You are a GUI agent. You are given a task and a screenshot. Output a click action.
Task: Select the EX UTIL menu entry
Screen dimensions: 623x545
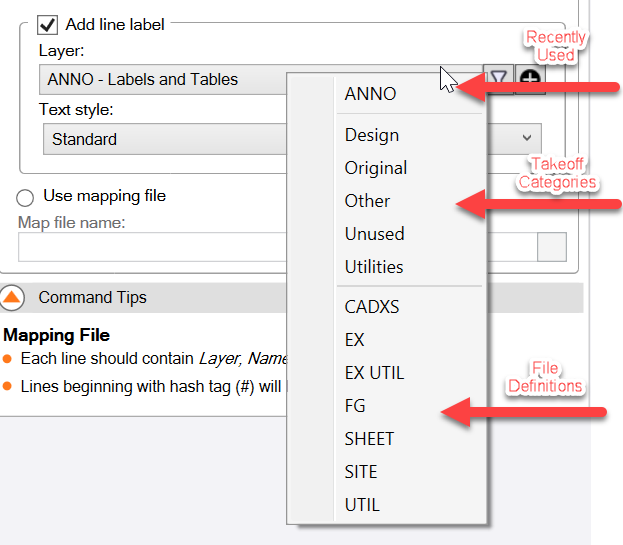click(373, 373)
